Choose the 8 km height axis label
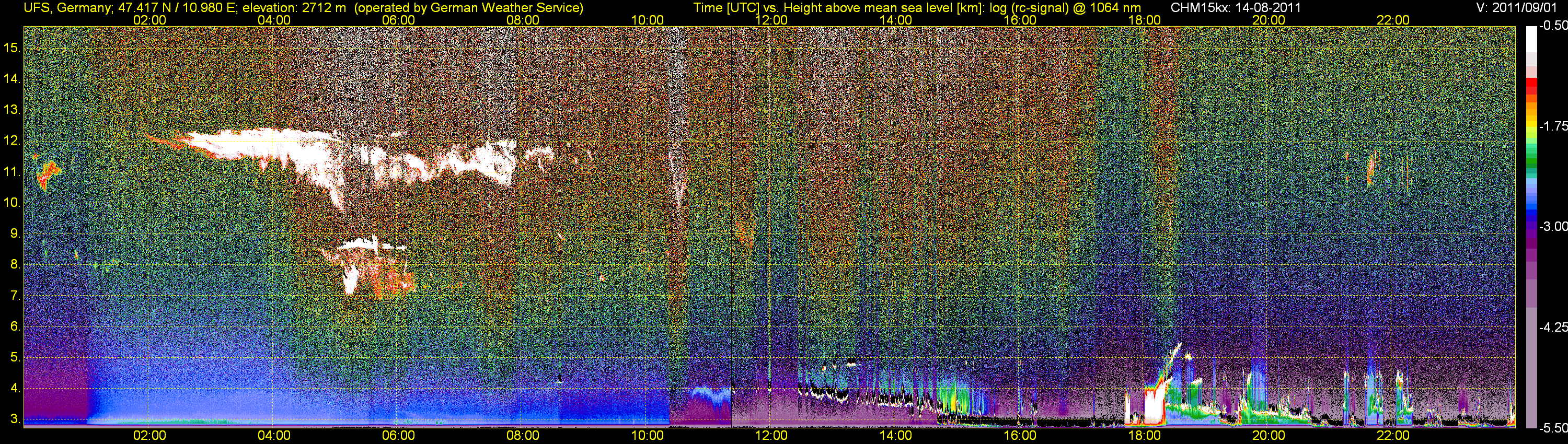 click(15, 265)
